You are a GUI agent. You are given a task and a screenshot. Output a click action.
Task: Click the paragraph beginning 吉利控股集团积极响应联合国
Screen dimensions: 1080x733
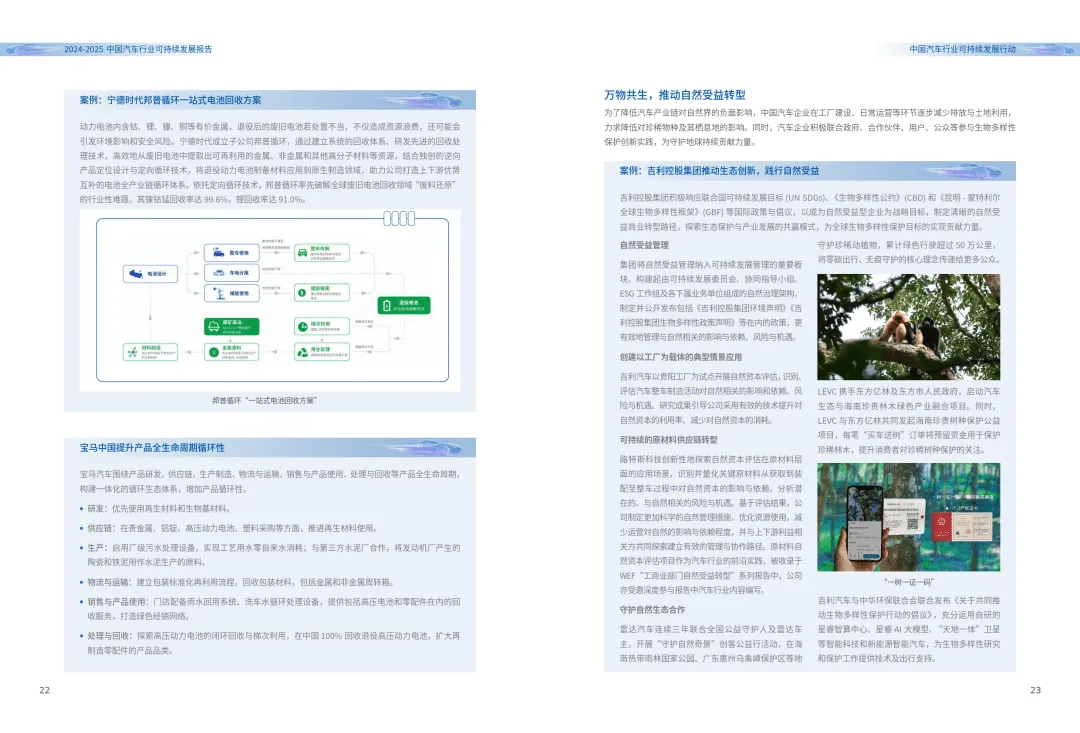tap(810, 212)
